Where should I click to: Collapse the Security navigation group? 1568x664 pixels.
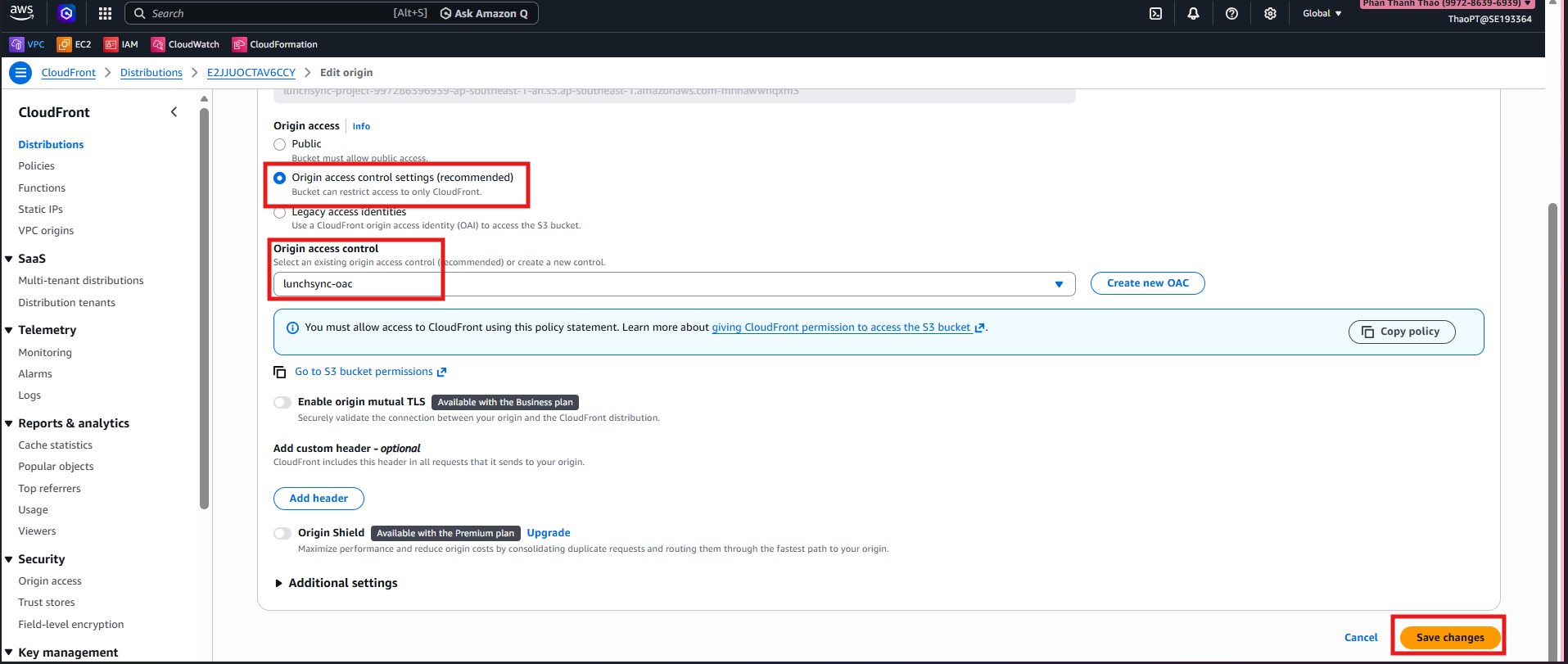(9, 559)
